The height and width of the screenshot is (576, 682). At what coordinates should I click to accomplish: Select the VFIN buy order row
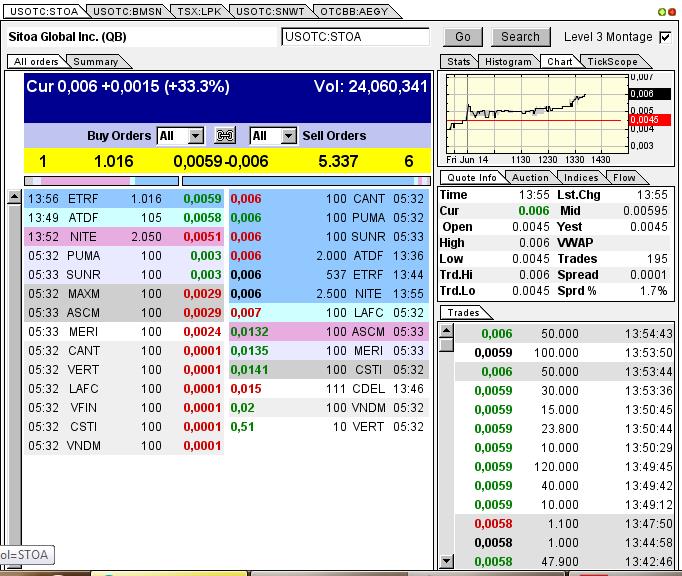click(124, 408)
